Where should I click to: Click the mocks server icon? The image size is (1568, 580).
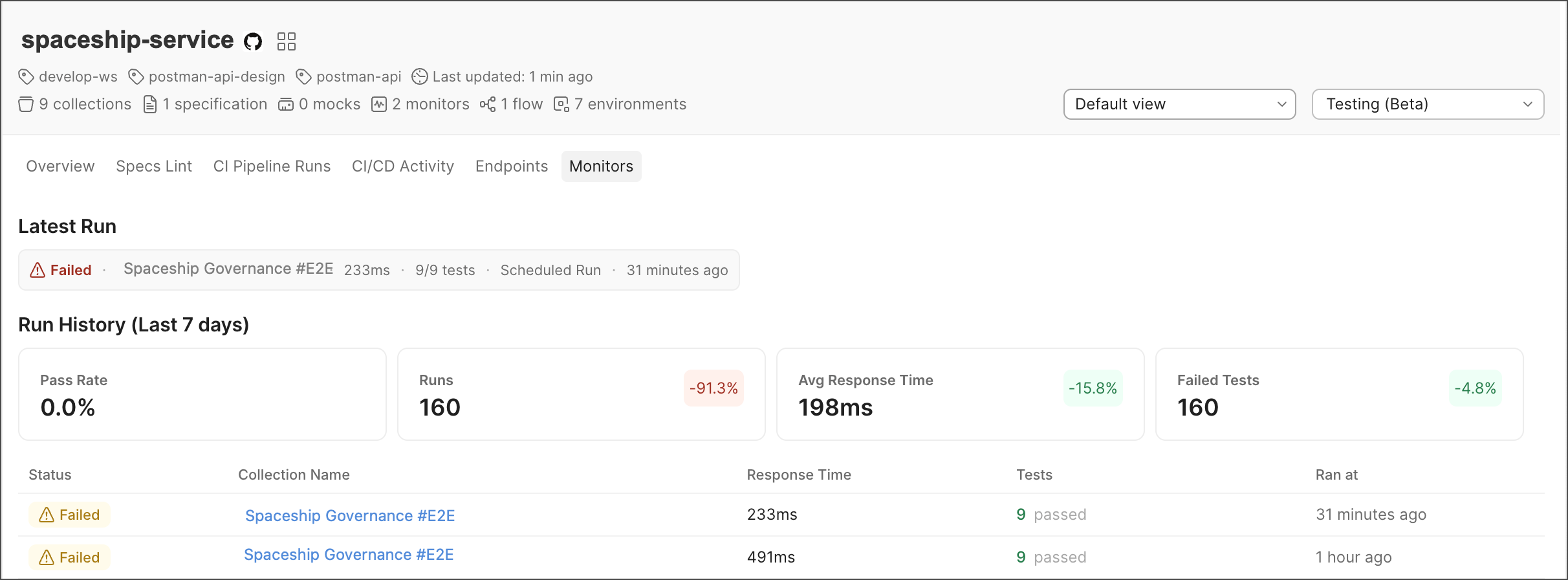coord(286,104)
